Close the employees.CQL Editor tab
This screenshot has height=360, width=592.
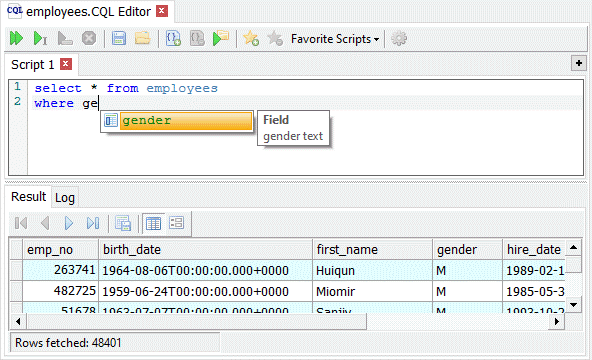162,11
